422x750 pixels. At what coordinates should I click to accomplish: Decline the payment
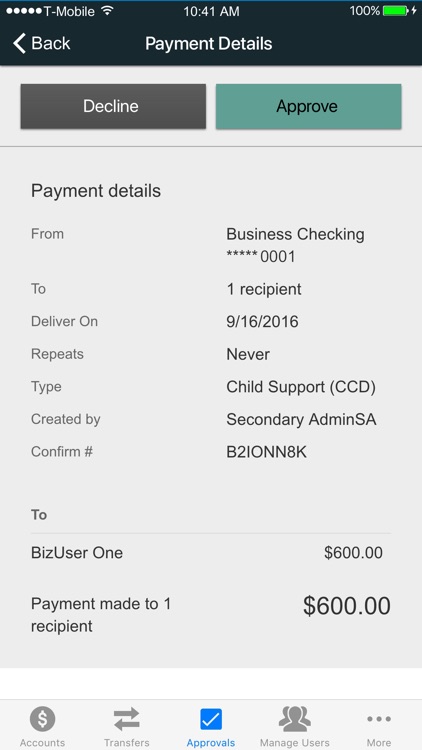tap(113, 106)
